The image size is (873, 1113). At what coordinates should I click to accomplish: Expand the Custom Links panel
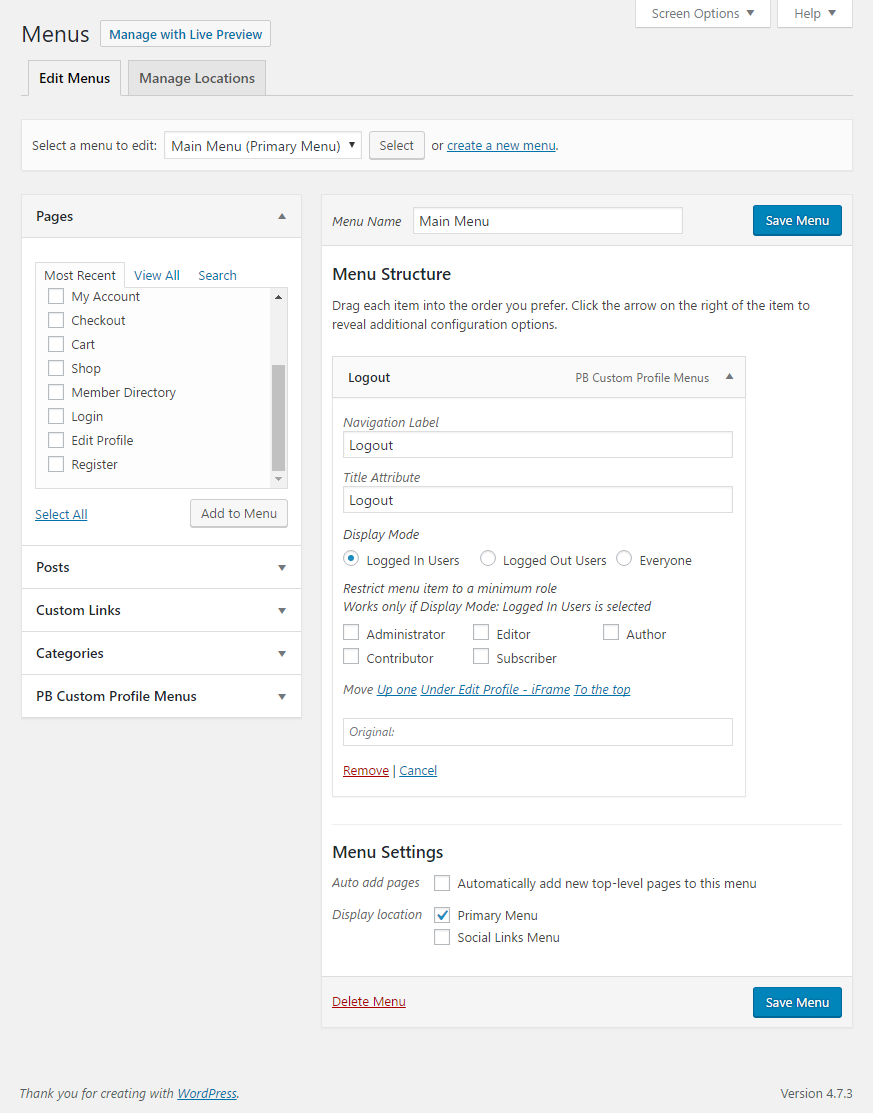pos(282,611)
